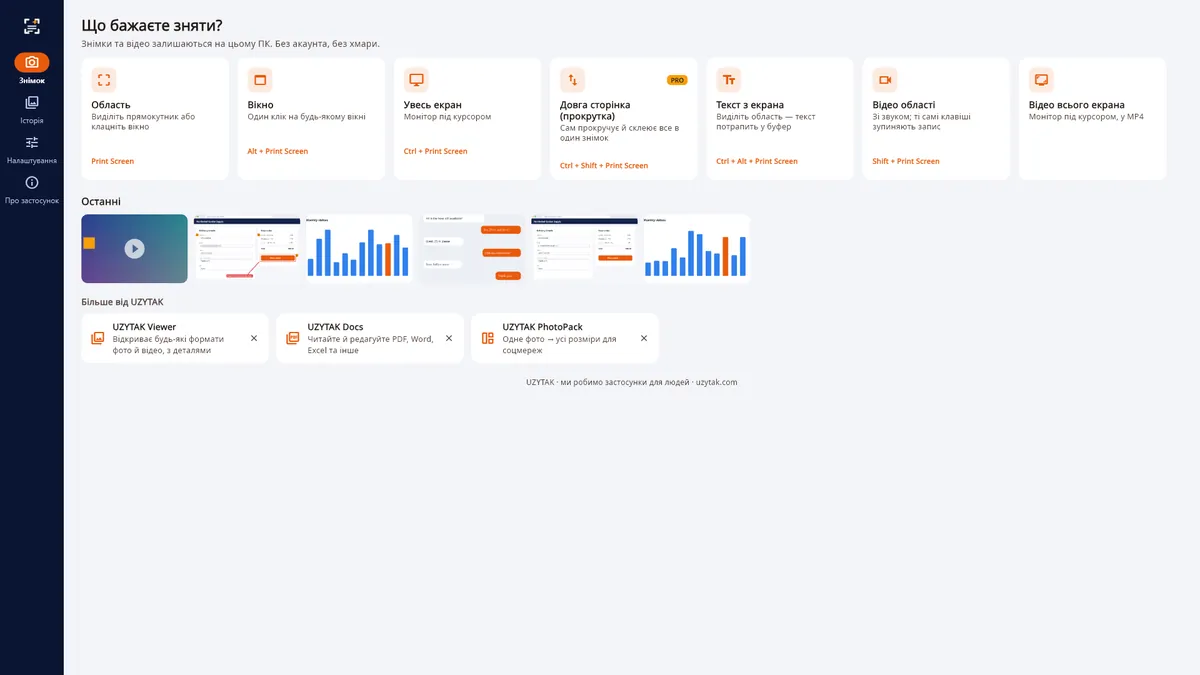1200x675 pixels.
Task: Play the recent video recording thumbnail
Action: [134, 248]
